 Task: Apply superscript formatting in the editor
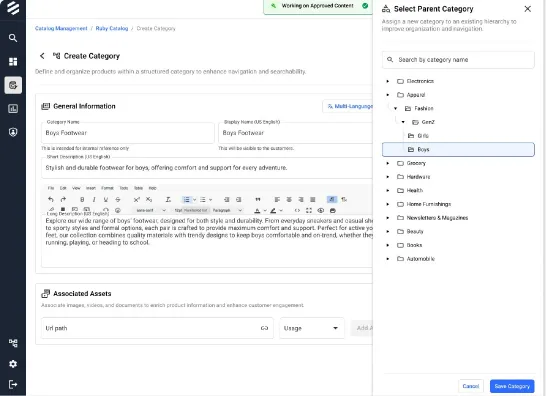[x=136, y=200]
